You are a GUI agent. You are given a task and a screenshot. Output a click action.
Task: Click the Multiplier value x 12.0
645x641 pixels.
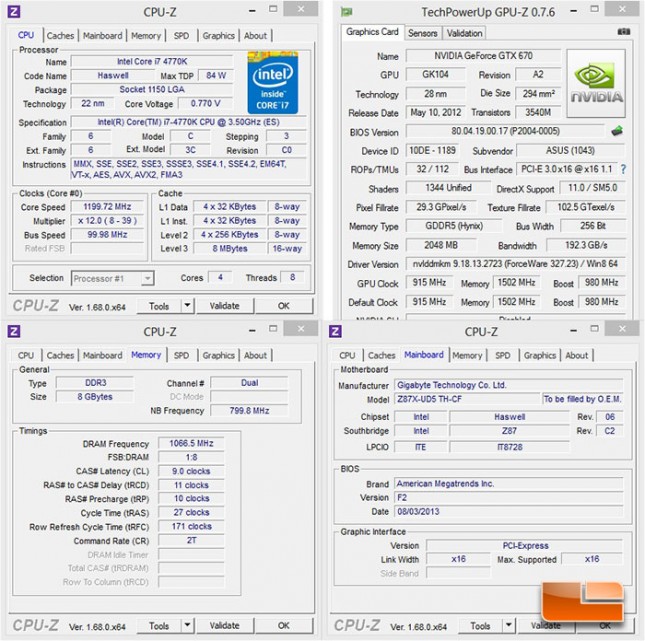click(107, 221)
